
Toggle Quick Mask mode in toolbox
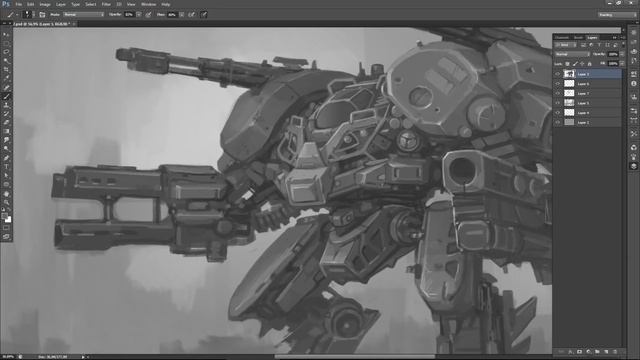(6, 228)
